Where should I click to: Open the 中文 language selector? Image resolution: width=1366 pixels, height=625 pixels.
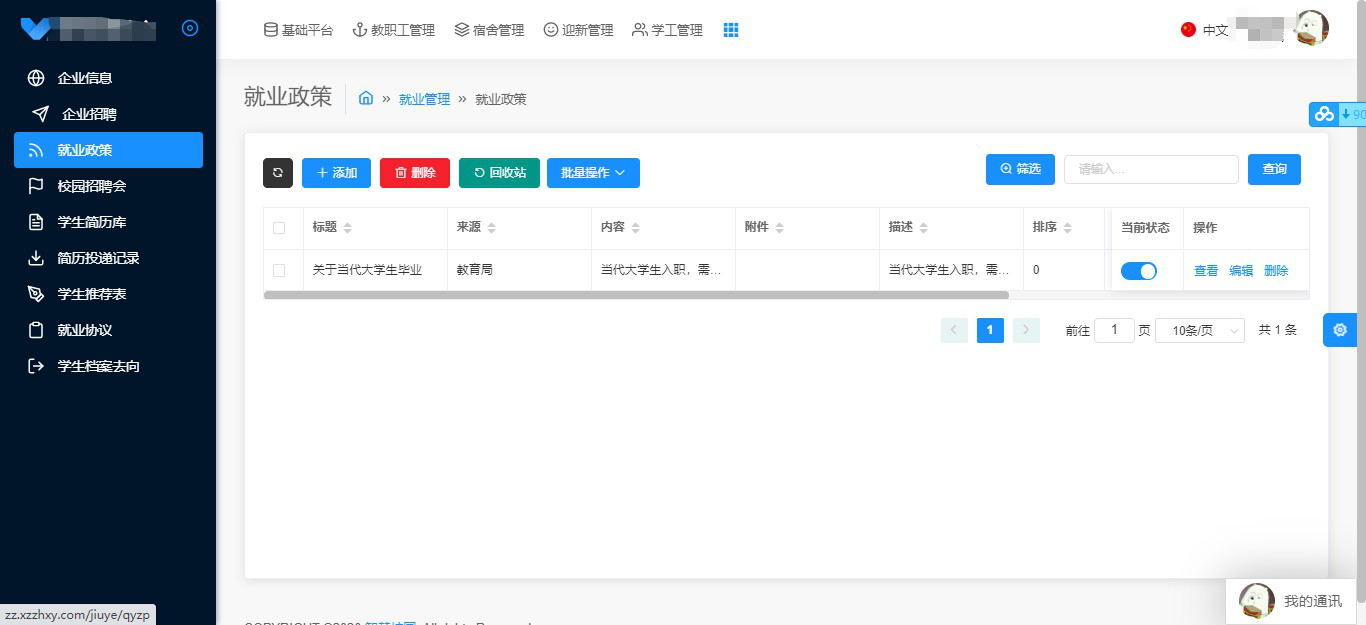(1205, 30)
